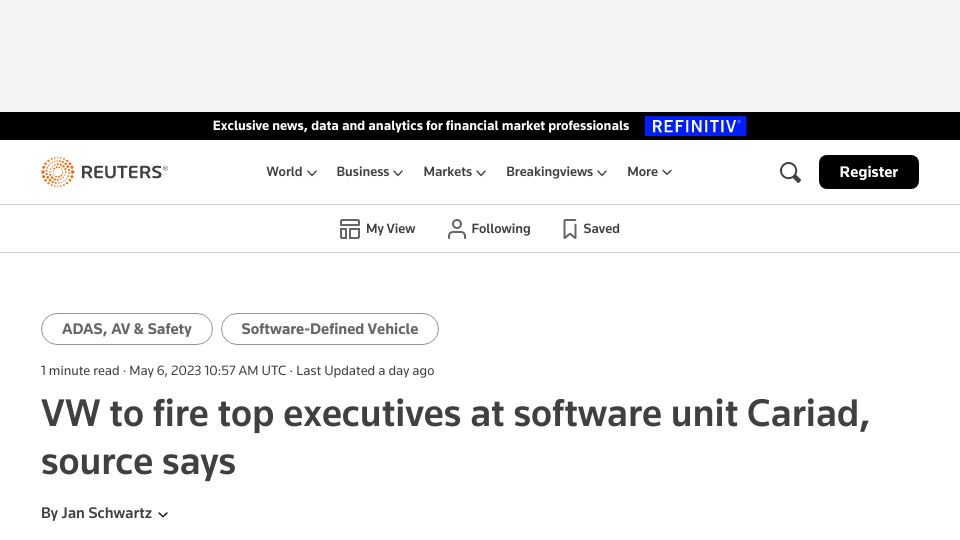Open the Saved label

pos(601,229)
